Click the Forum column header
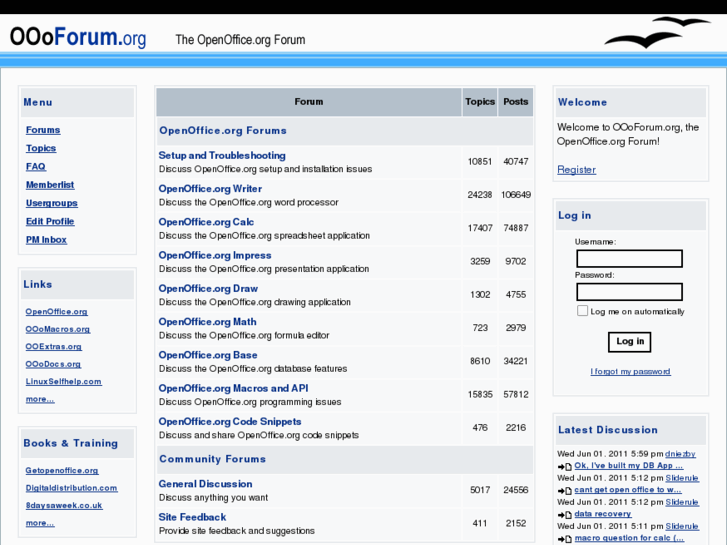This screenshot has width=727, height=545. pyautogui.click(x=309, y=102)
